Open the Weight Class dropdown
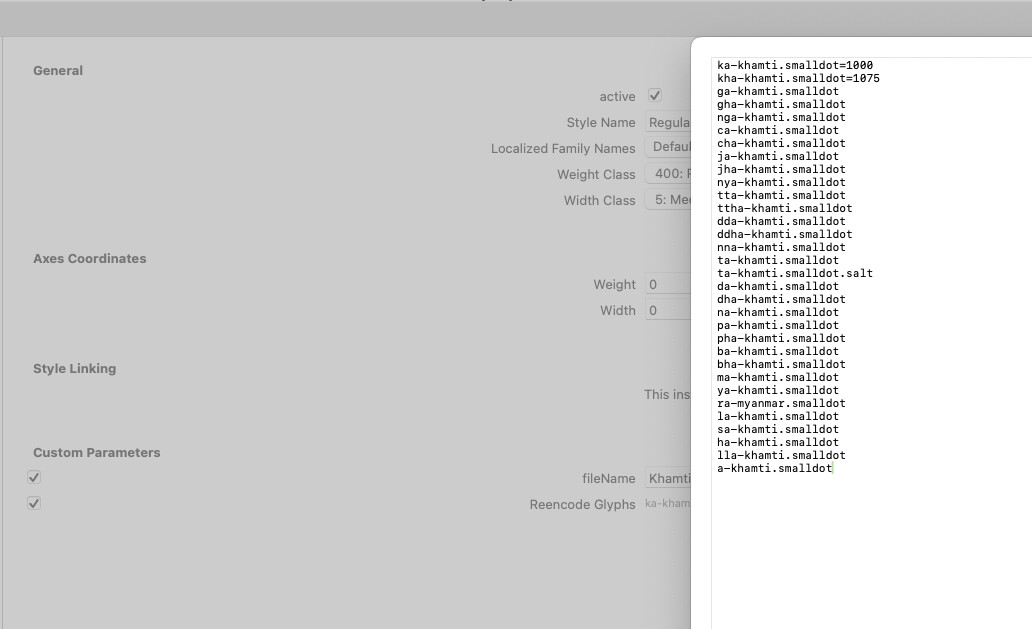Image resolution: width=1032 pixels, height=629 pixels. (668, 174)
